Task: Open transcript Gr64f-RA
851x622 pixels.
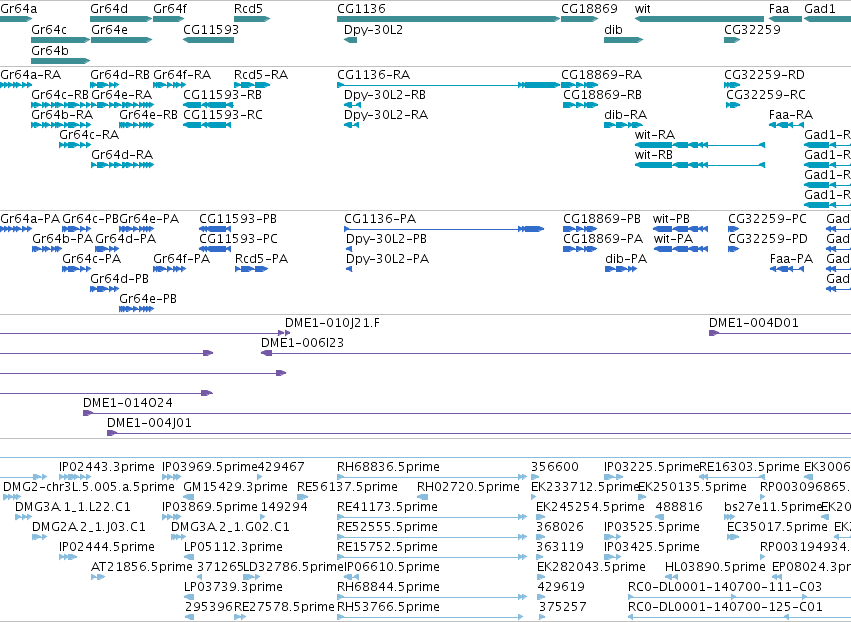Action: tap(182, 75)
